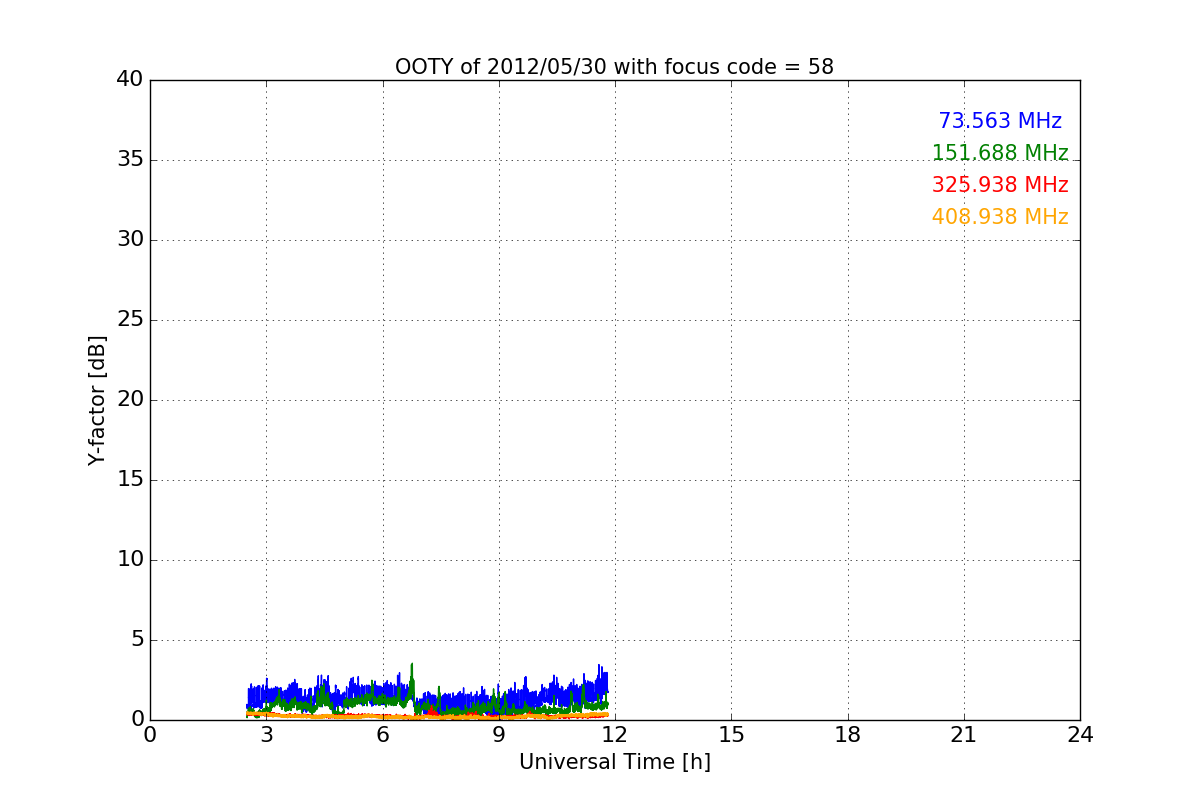Click the y-axis tick label 25

tap(130, 320)
